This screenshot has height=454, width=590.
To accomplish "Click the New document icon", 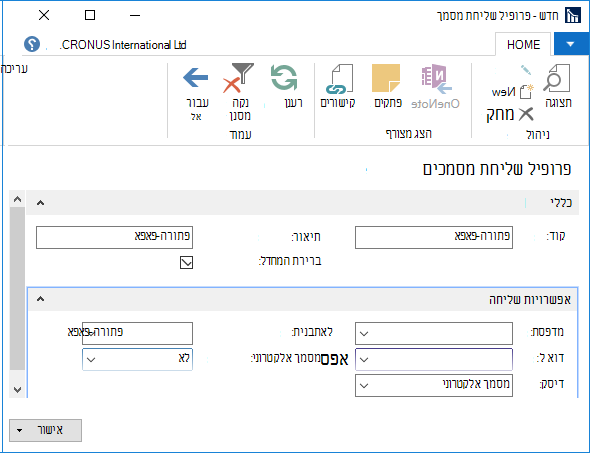I will (x=526, y=91).
